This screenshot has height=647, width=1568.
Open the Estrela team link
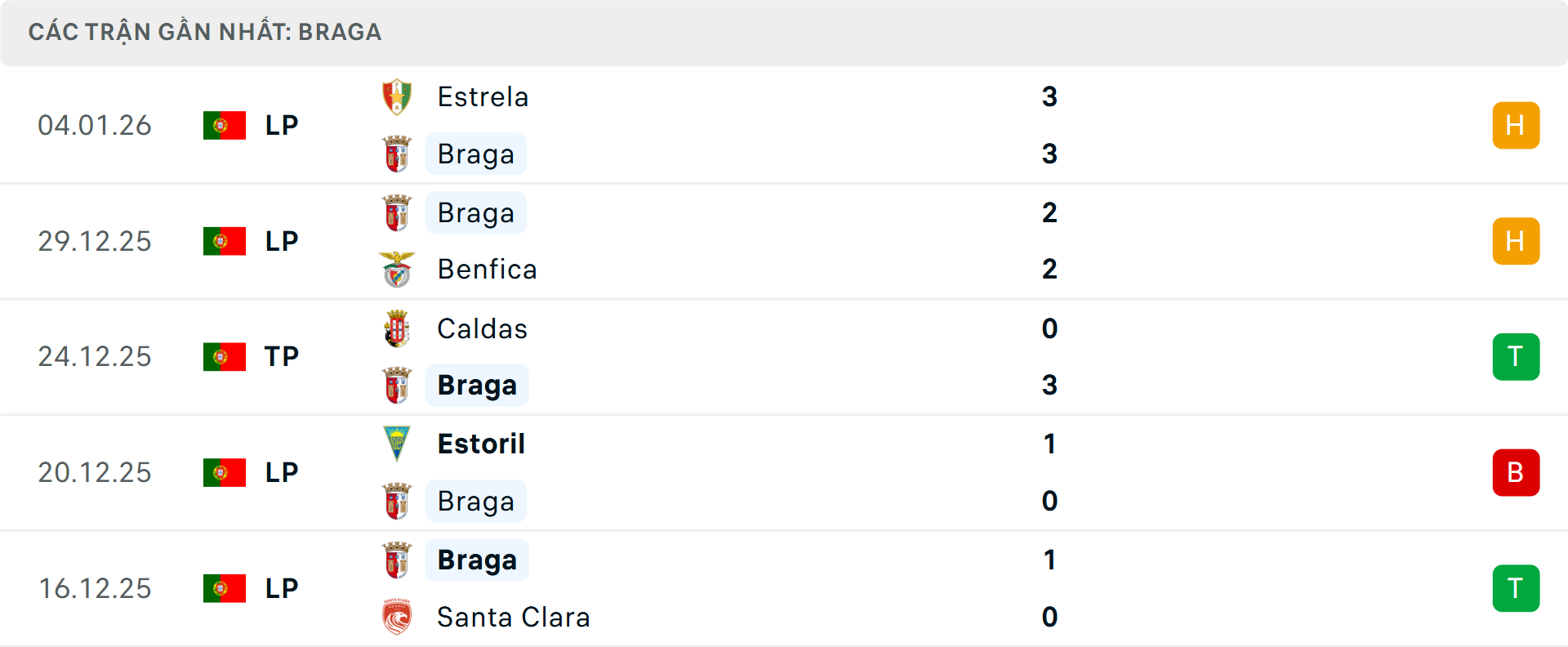pos(483,97)
